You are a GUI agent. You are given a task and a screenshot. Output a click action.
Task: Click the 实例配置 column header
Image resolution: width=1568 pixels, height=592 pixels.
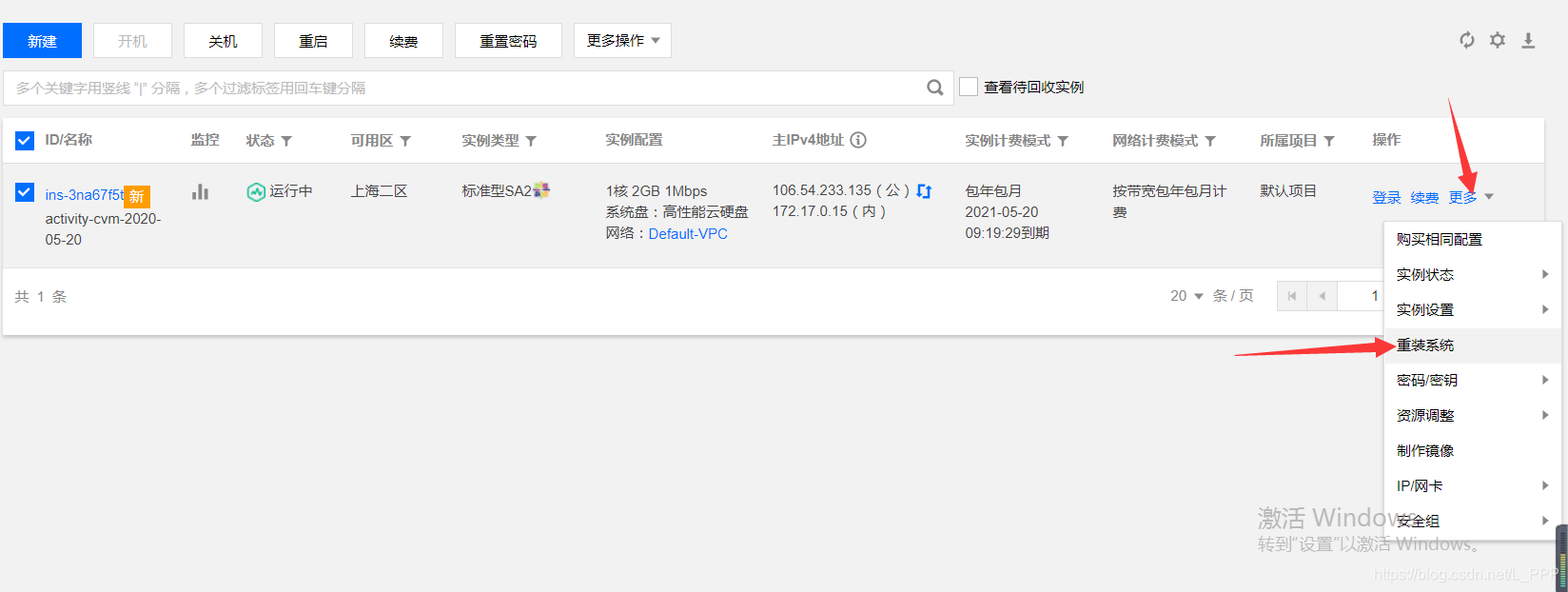[634, 140]
